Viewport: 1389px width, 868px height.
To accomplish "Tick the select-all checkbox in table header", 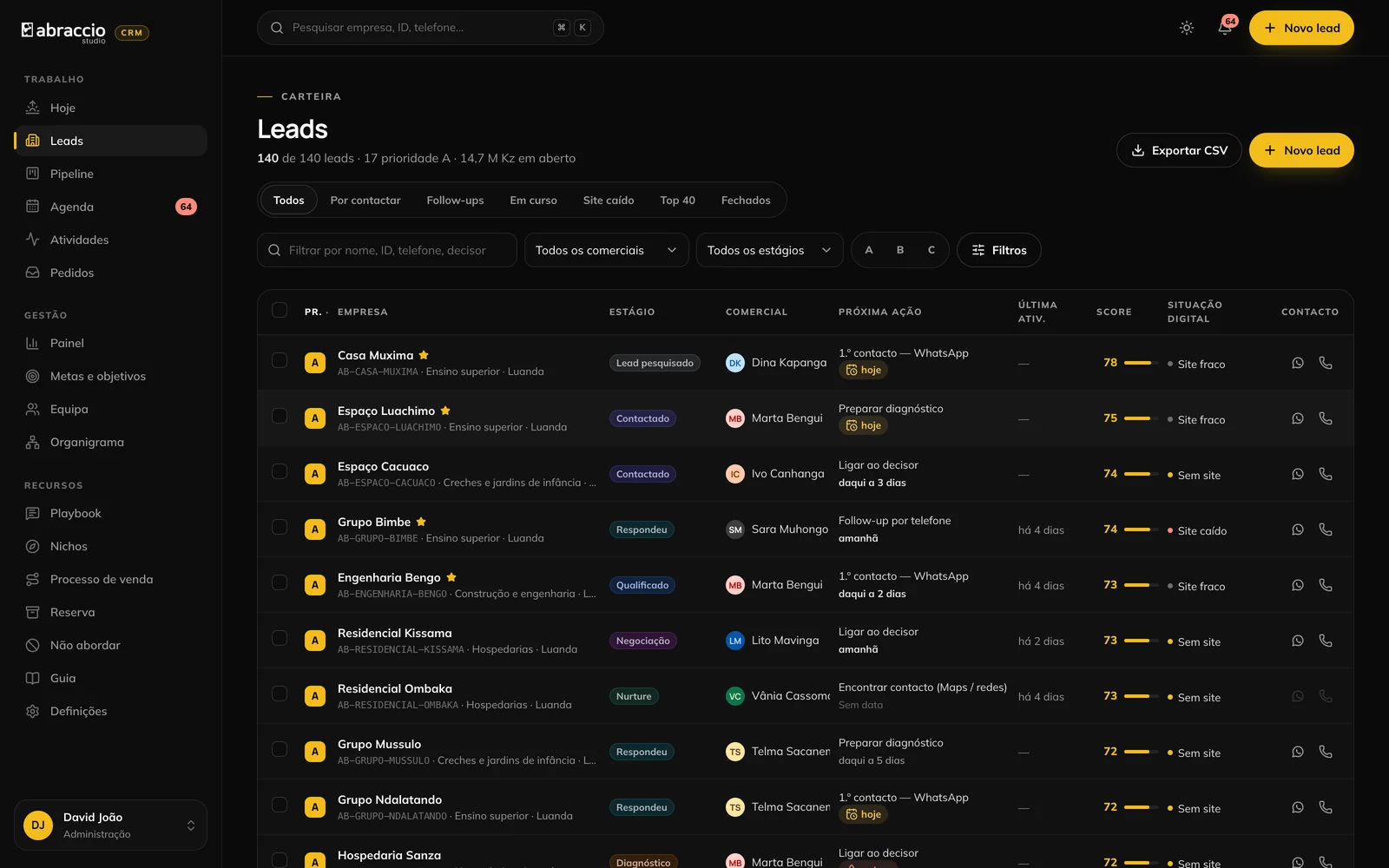I will click(x=280, y=311).
